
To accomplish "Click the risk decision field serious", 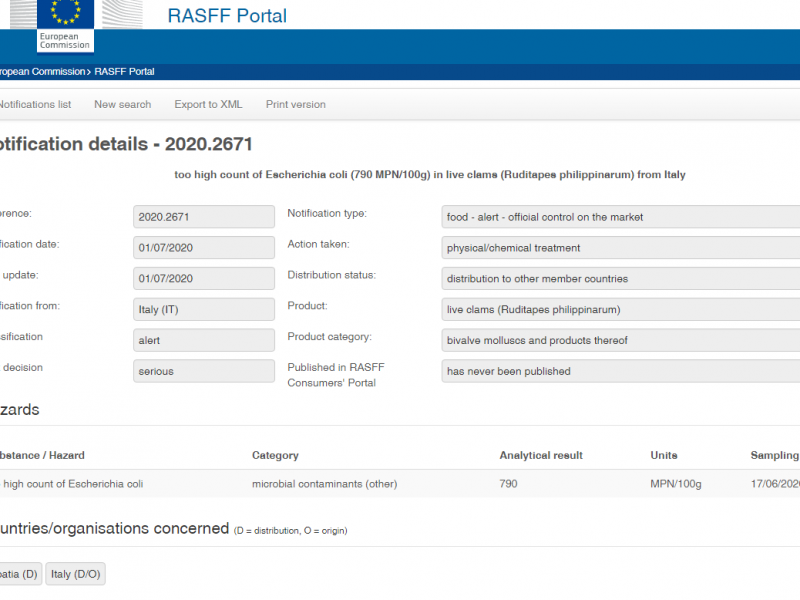I will pos(204,371).
